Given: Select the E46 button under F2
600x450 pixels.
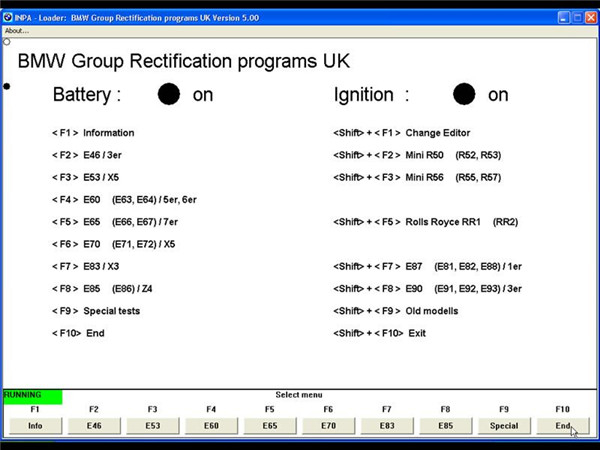Looking at the screenshot, I should tap(94, 426).
